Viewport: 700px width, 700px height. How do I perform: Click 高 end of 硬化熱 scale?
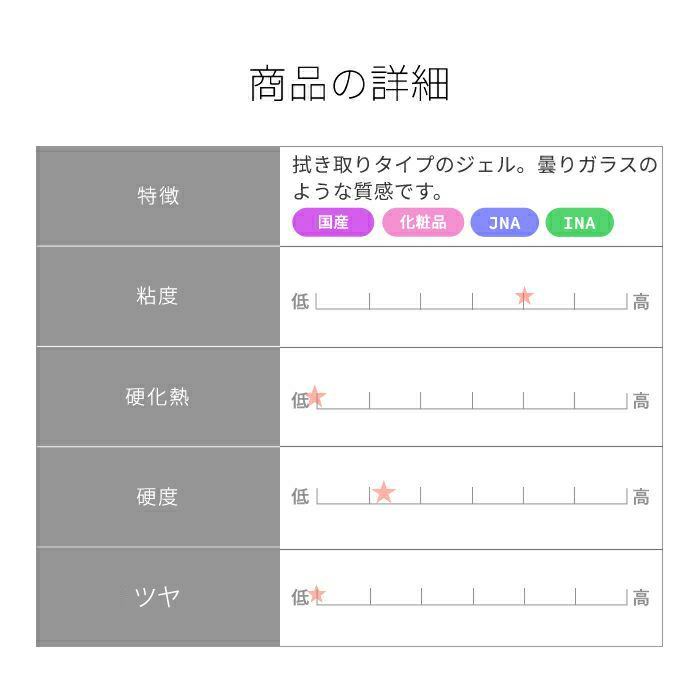641,401
